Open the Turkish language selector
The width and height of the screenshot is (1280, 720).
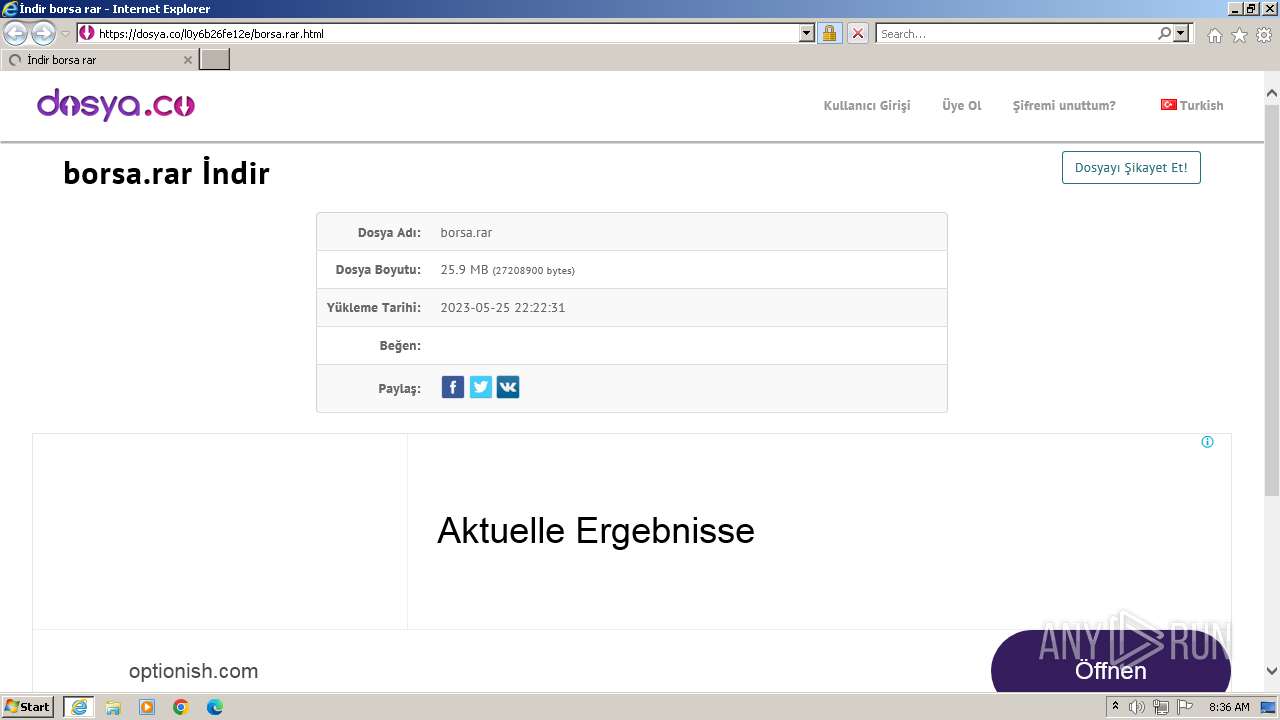pos(1192,105)
